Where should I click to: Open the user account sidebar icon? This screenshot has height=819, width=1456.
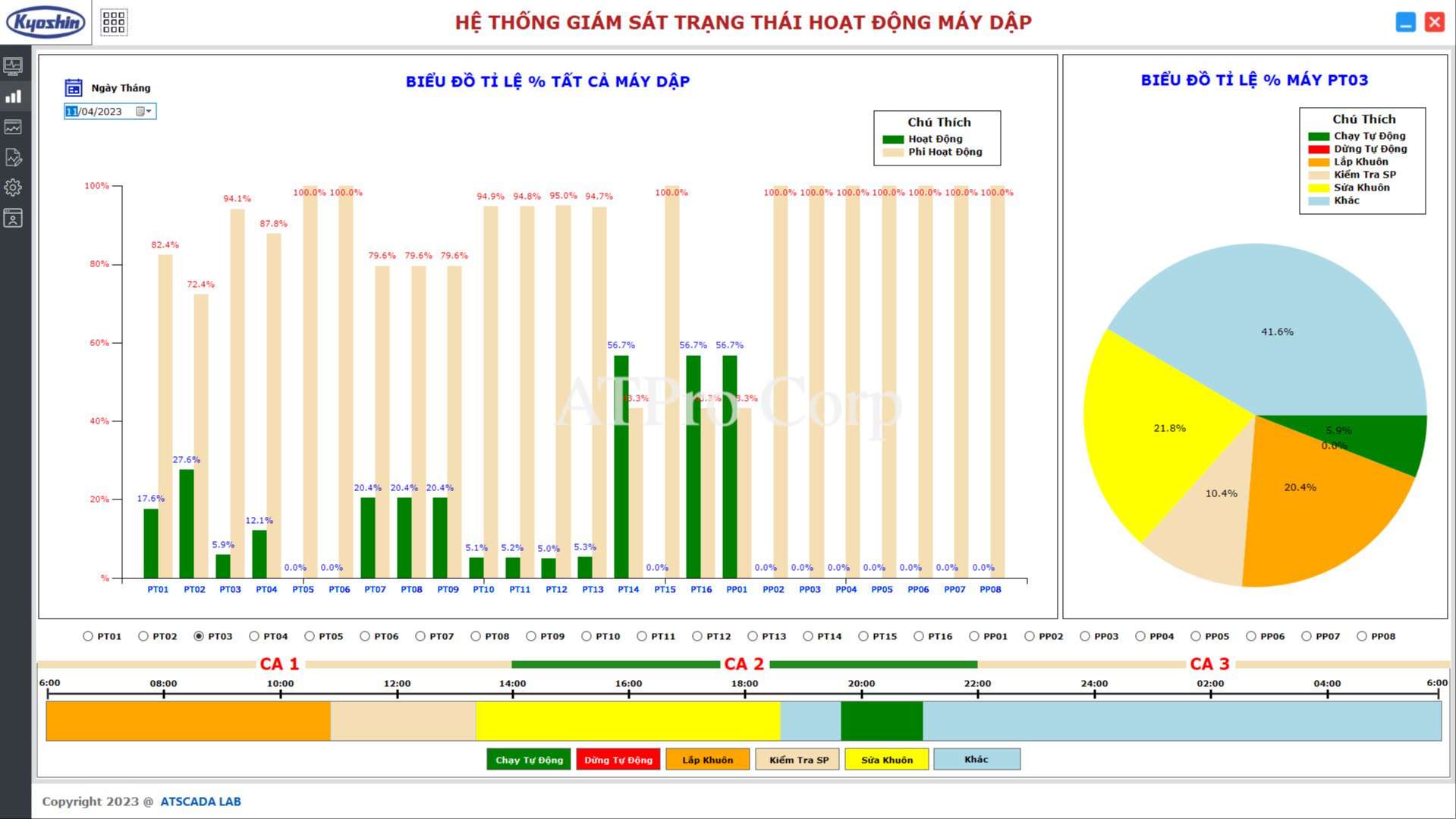(x=13, y=219)
